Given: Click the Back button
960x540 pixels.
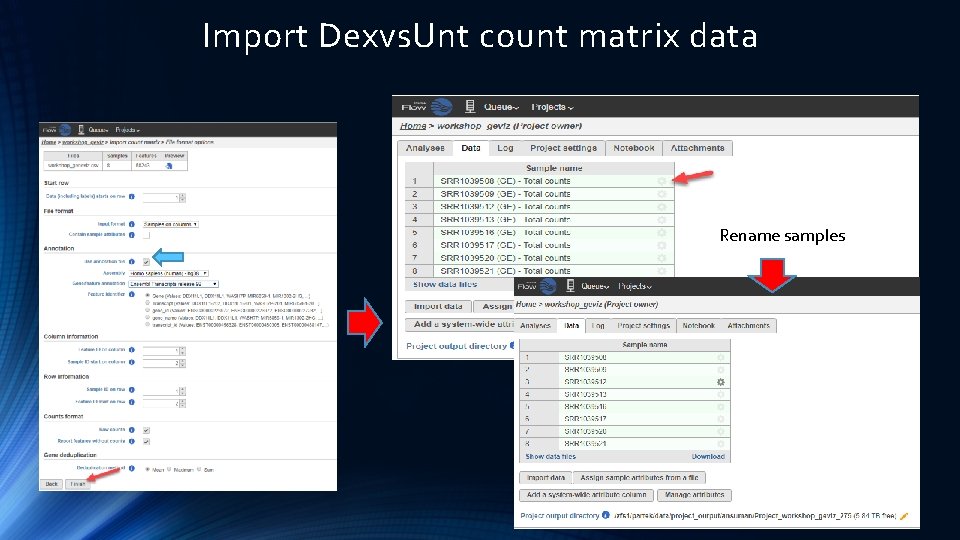Looking at the screenshot, I should pyautogui.click(x=51, y=484).
